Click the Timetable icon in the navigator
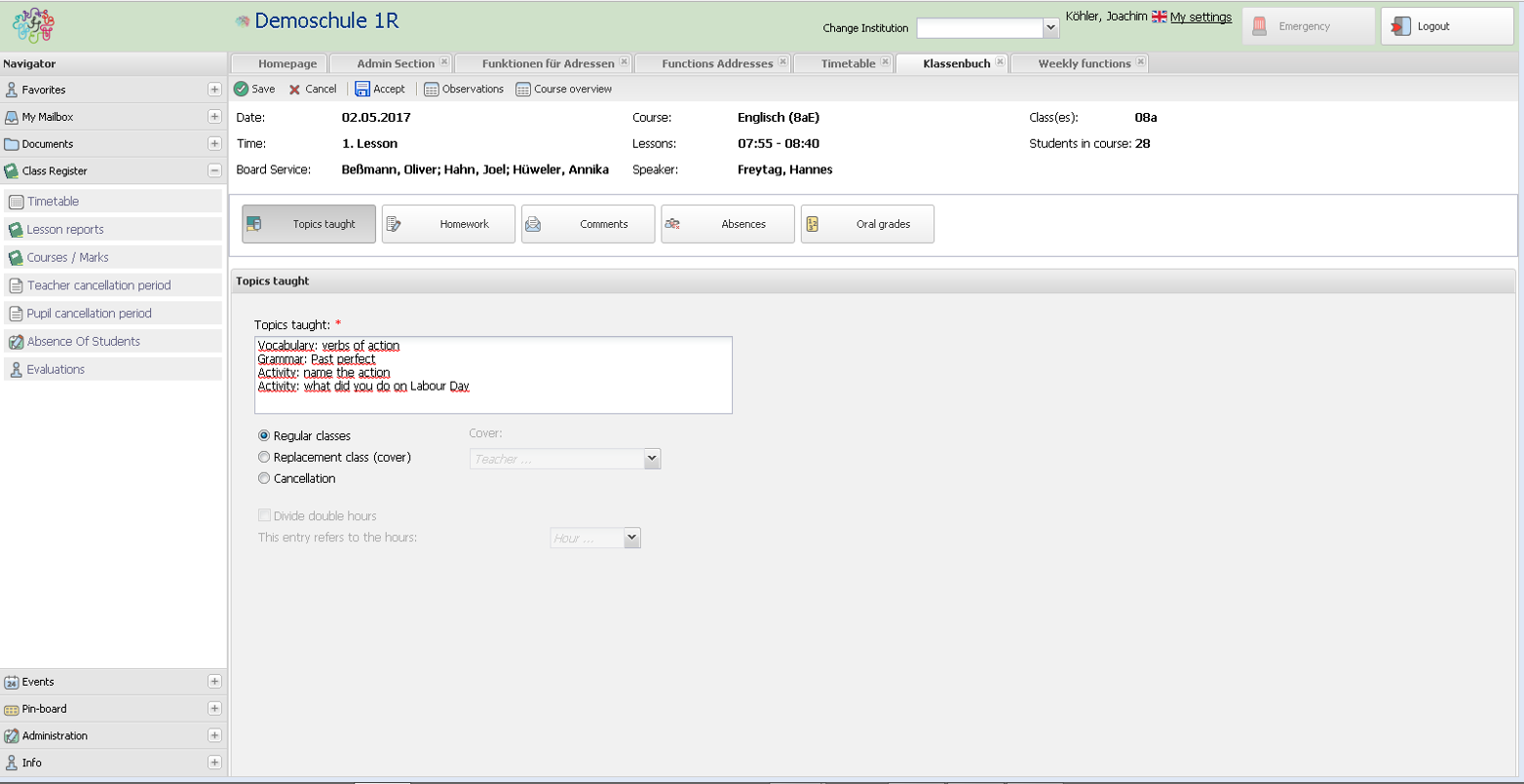This screenshot has width=1524, height=784. pos(14,201)
